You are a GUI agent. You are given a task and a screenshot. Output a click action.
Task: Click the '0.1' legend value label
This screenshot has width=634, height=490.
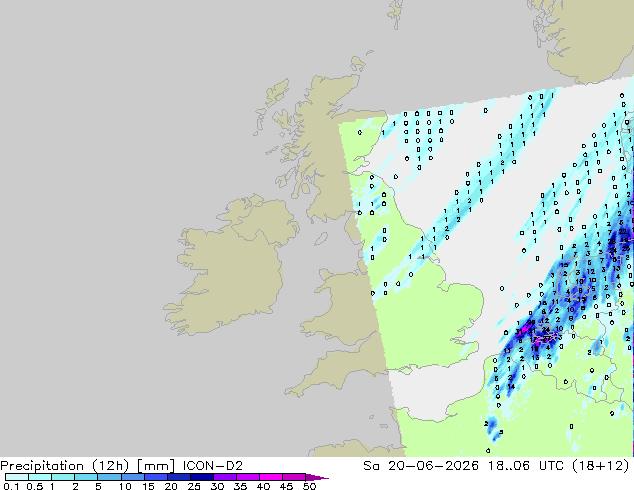(11, 486)
